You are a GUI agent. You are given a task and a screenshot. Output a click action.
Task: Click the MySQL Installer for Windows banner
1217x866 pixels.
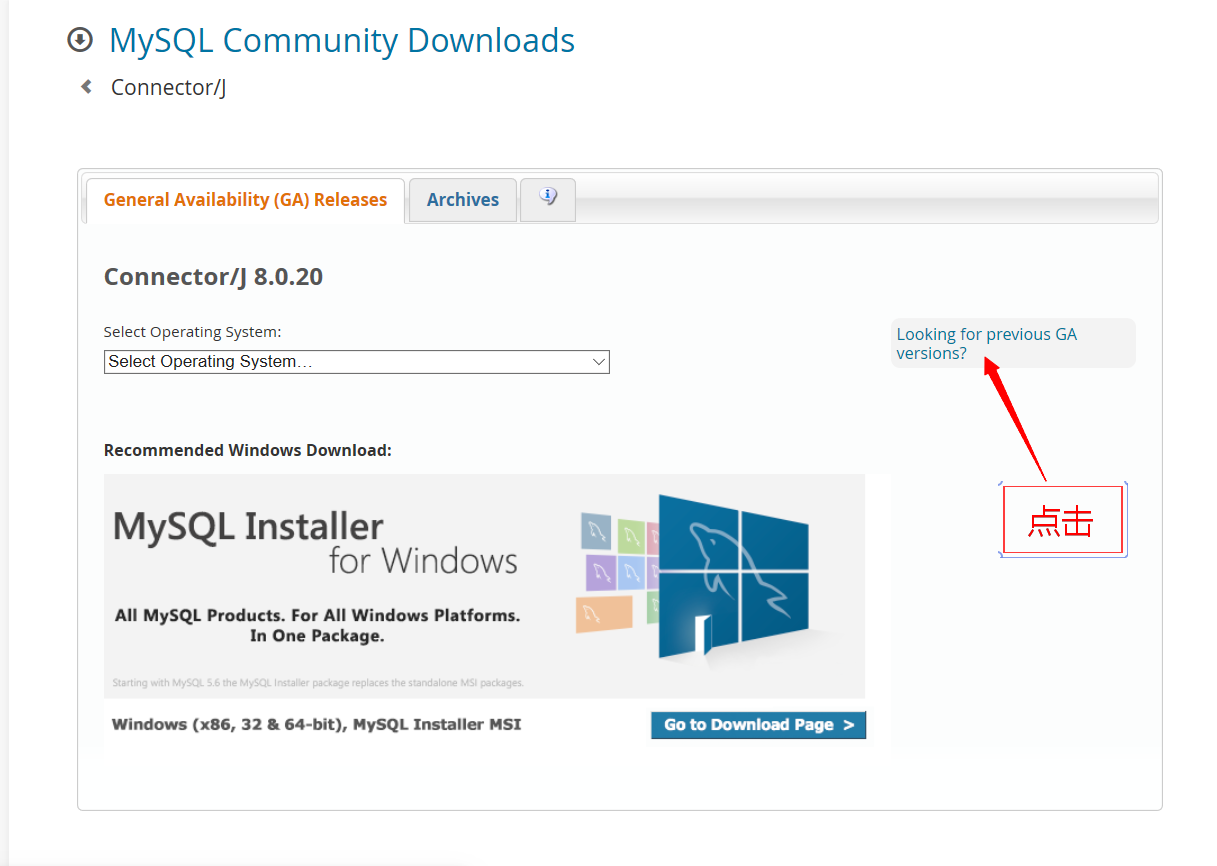(484, 586)
